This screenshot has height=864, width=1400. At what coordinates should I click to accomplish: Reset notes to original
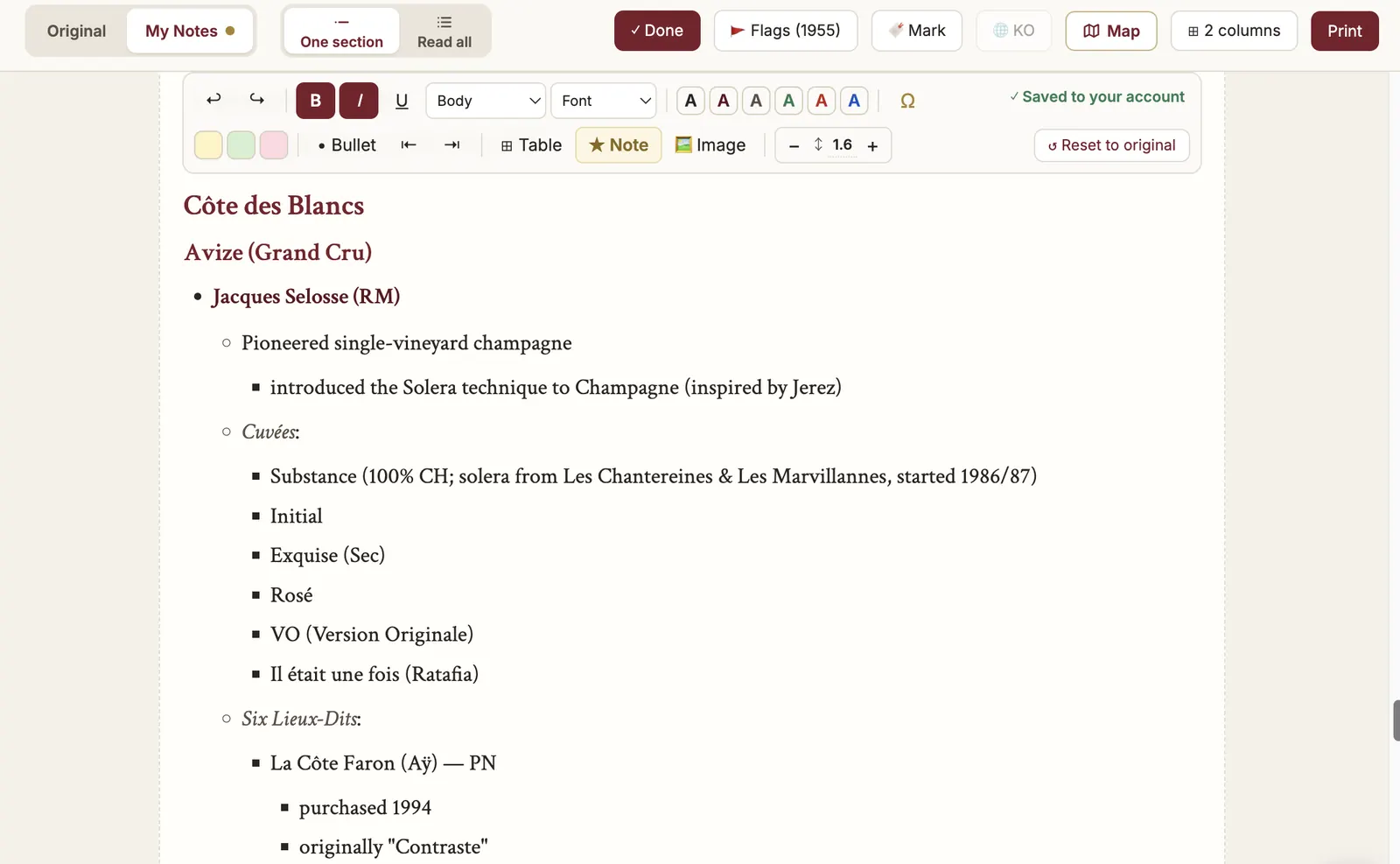[1111, 145]
